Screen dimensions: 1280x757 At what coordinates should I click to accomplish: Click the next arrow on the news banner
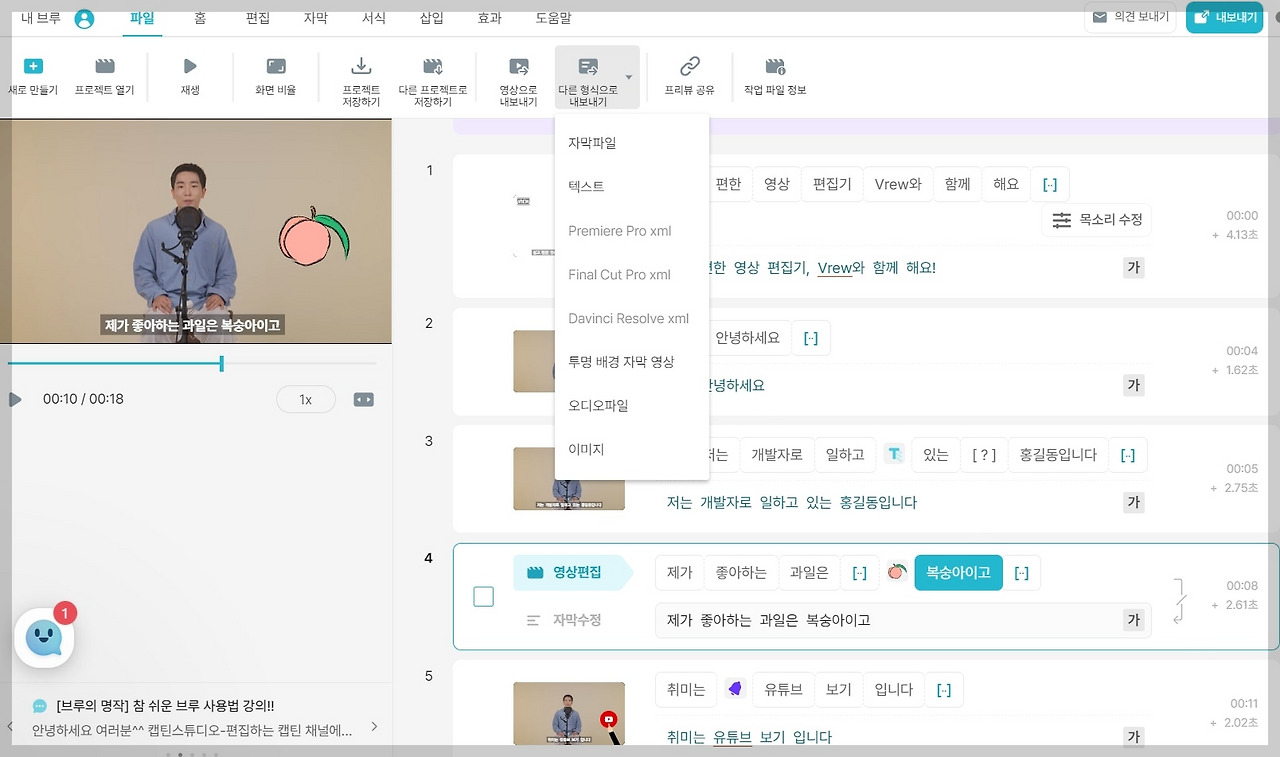click(375, 727)
